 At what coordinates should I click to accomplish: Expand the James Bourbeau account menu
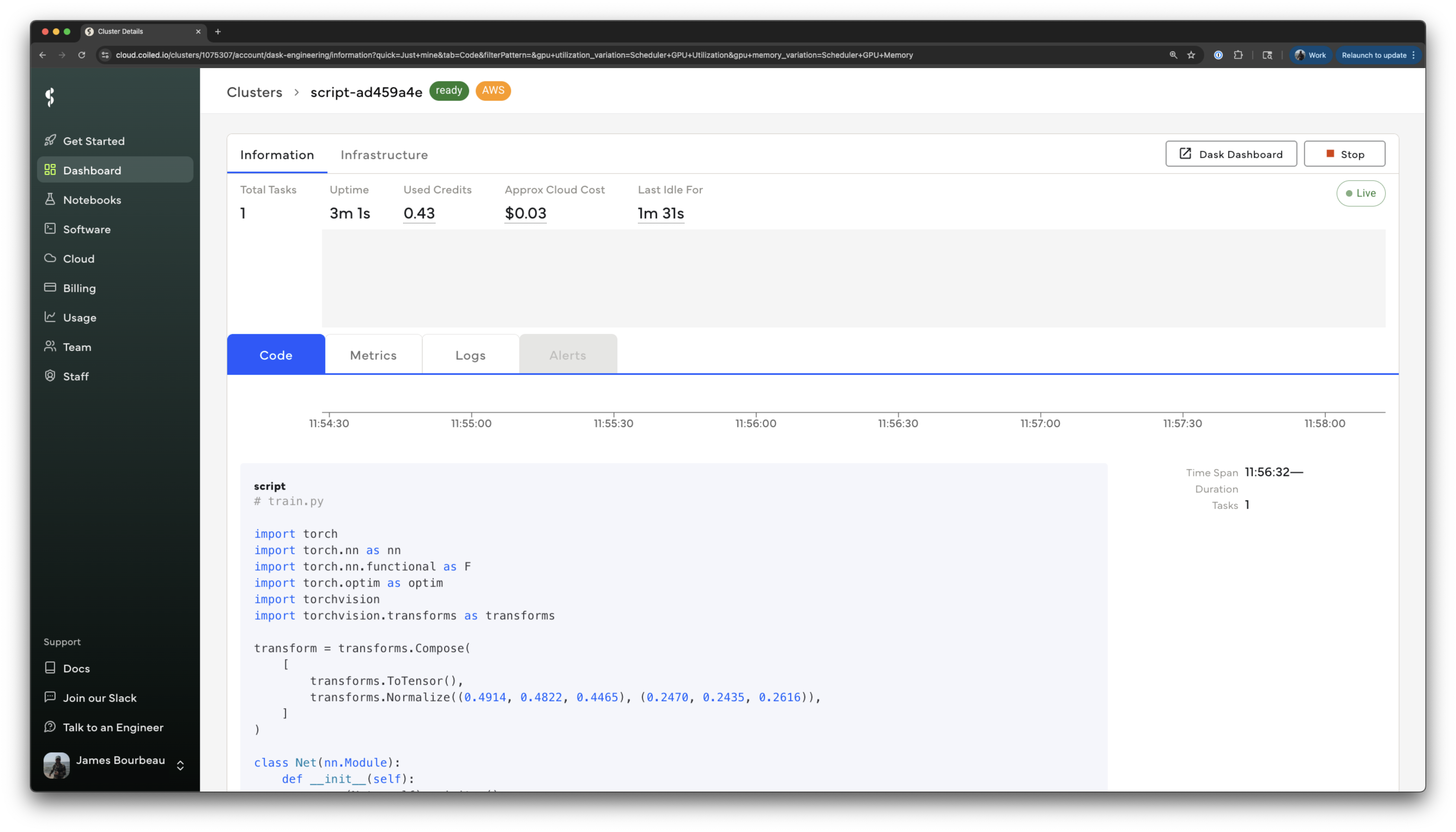point(180,765)
